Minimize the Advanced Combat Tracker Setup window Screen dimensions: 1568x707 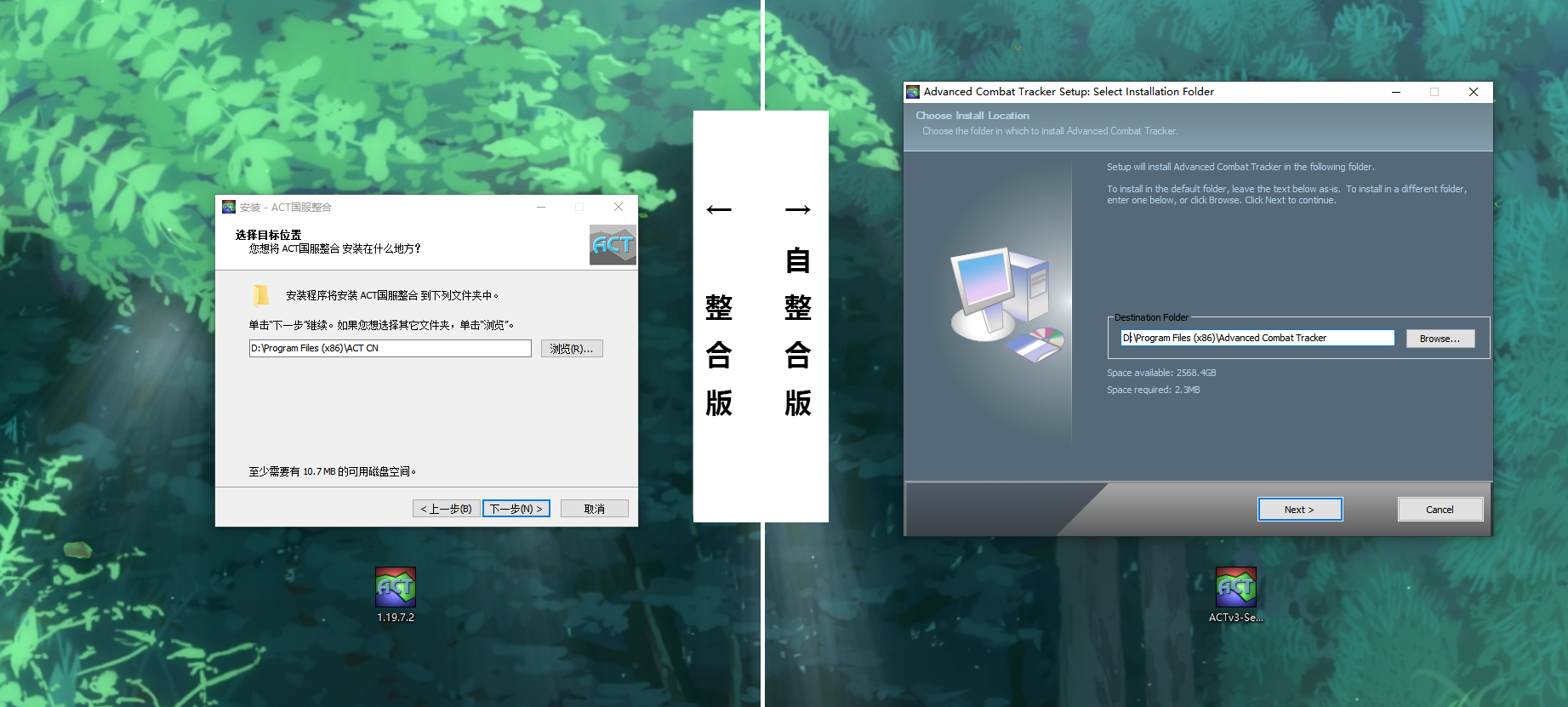click(1396, 92)
